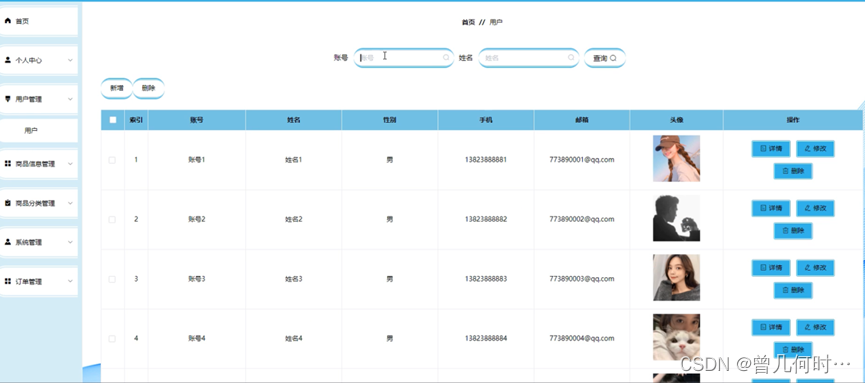Check the row checkbox for 账号1
The height and width of the screenshot is (383, 865).
112,160
